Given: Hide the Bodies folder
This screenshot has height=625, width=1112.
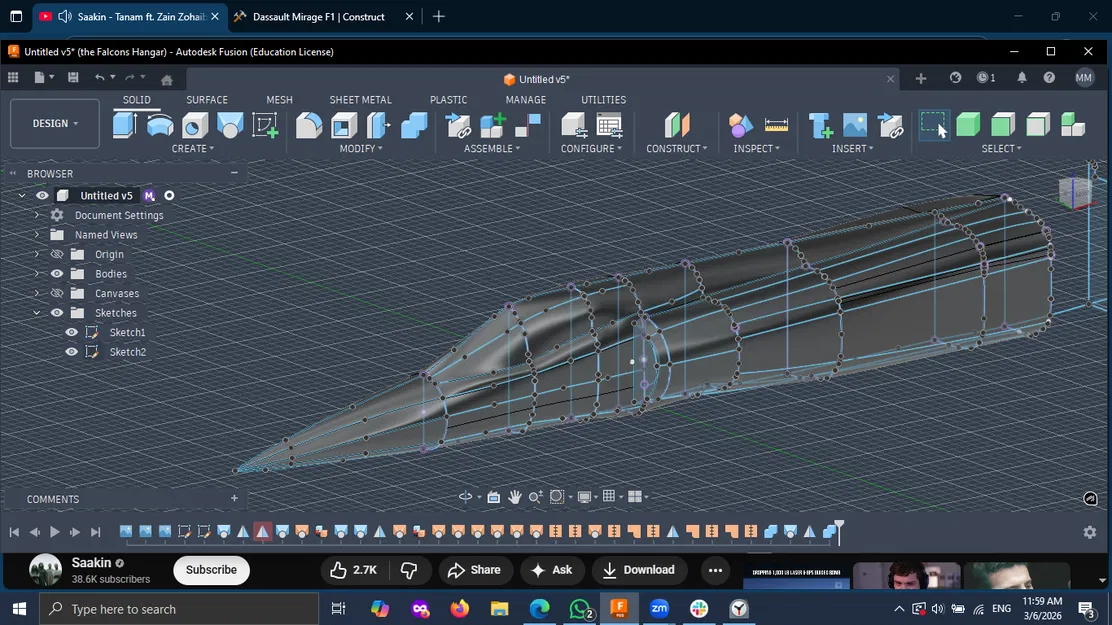Looking at the screenshot, I should tap(56, 273).
